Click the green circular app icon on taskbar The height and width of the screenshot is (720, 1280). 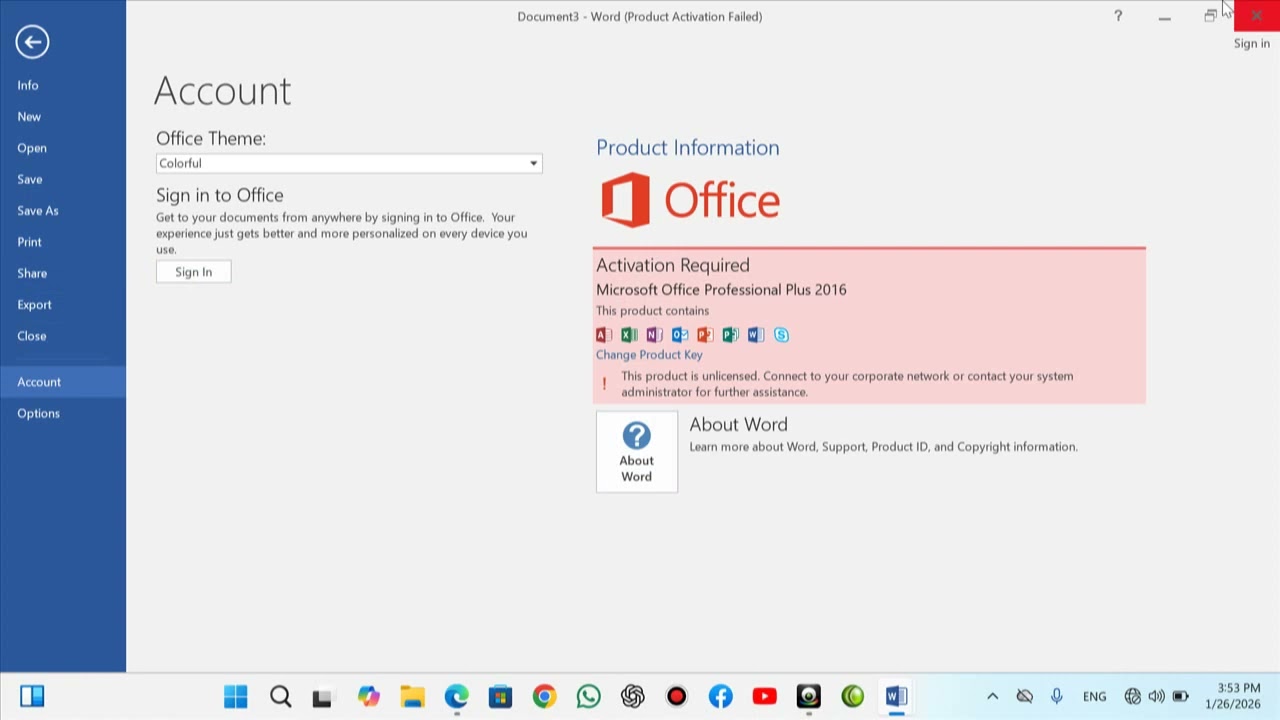point(852,696)
